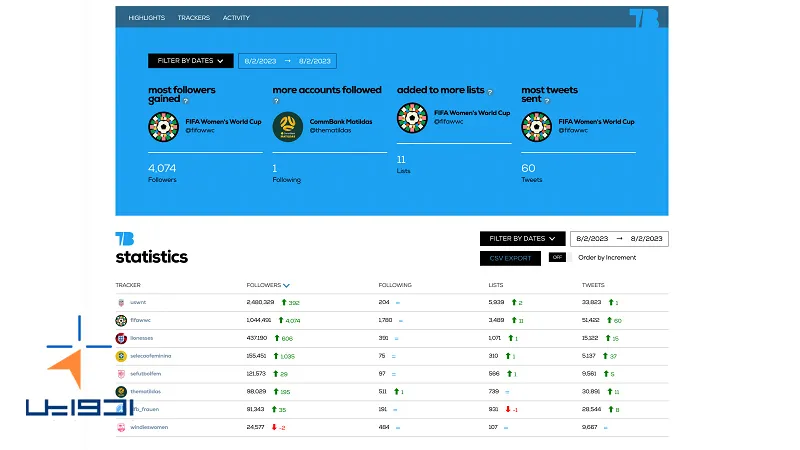This screenshot has height=450, width=800.
Task: Open the Highlights tab
Action: tap(146, 18)
